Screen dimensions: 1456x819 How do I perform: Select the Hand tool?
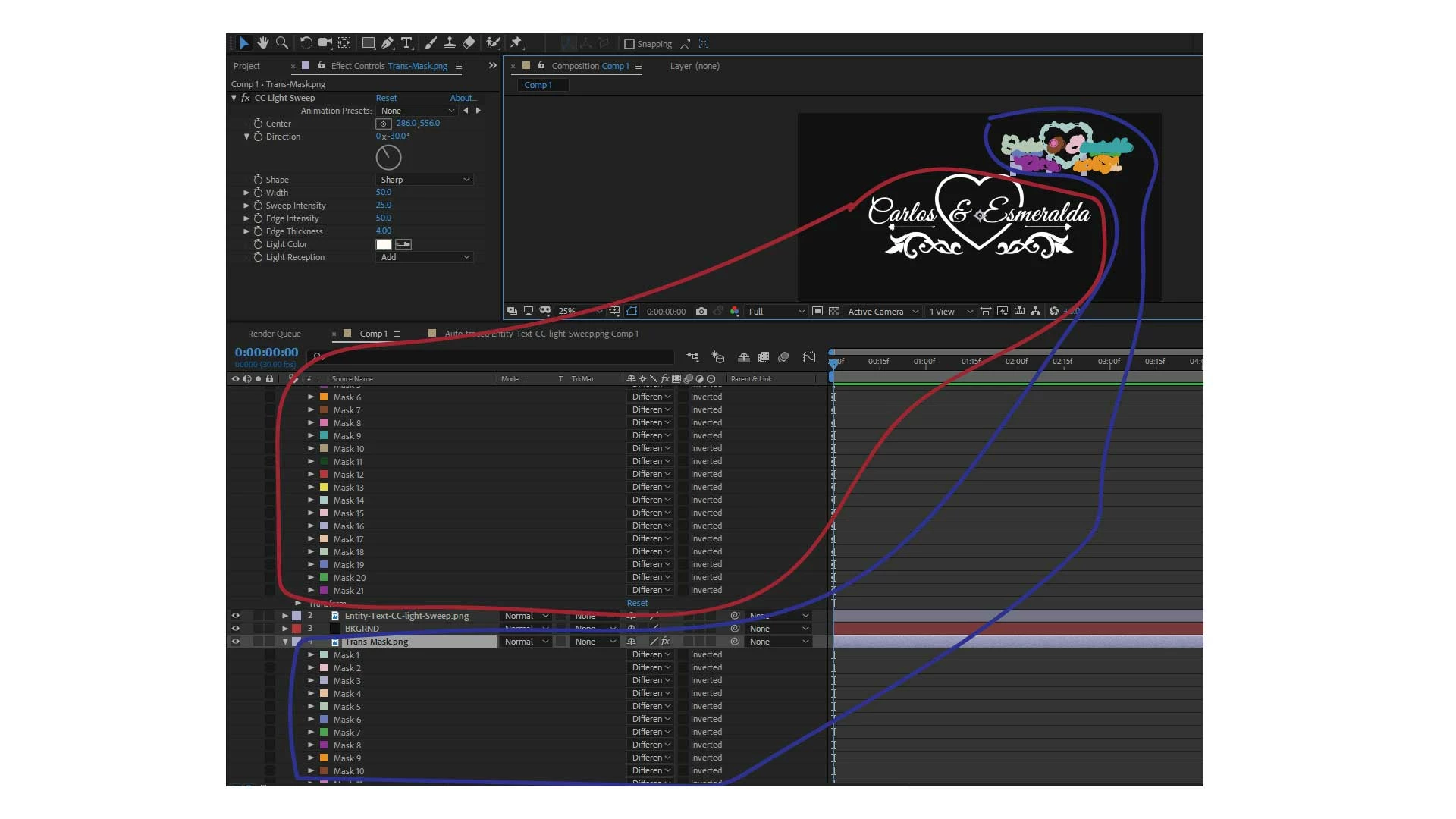coord(262,43)
